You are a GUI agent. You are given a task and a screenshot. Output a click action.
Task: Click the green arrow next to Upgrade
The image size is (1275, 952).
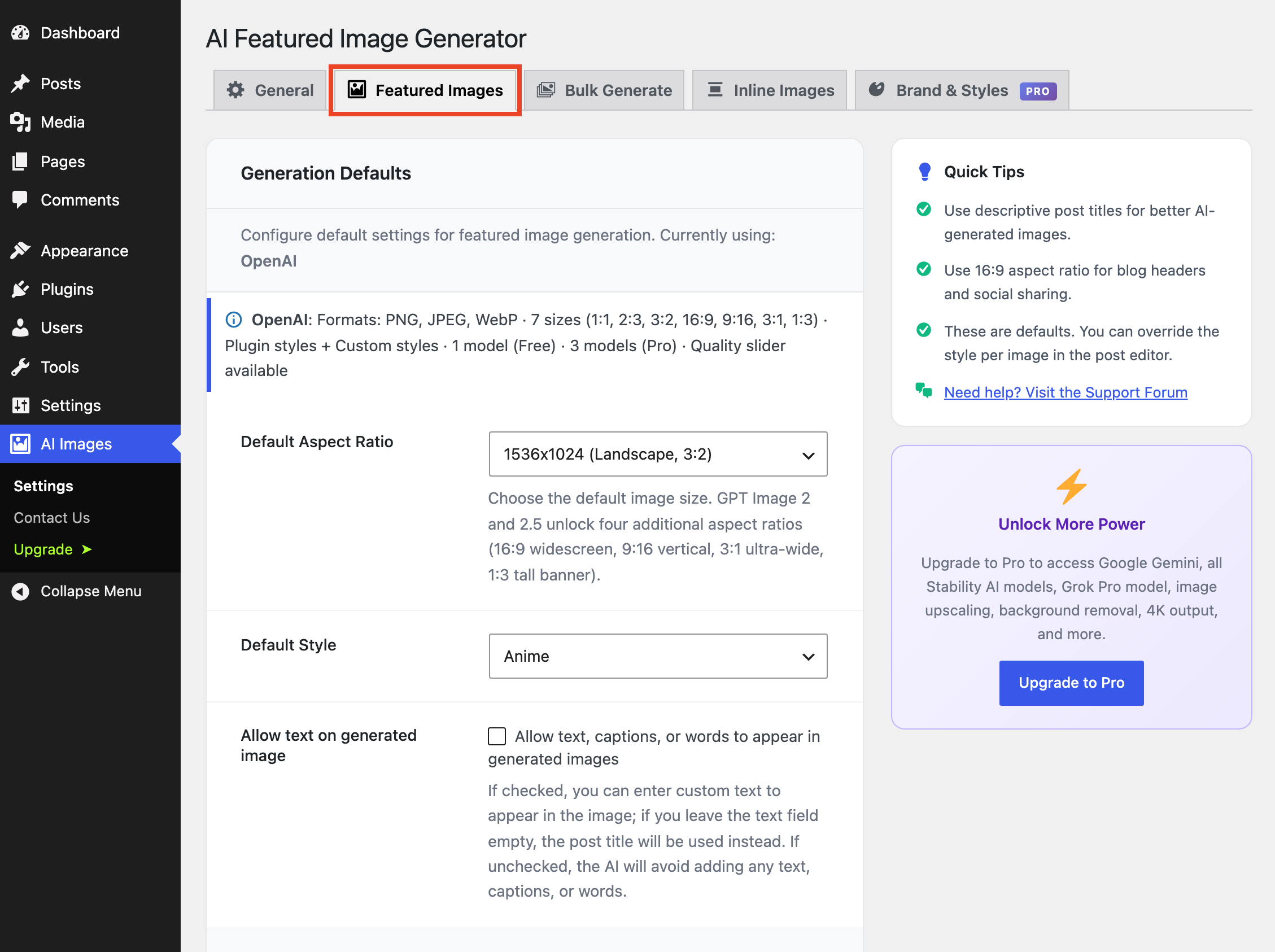[x=87, y=549]
